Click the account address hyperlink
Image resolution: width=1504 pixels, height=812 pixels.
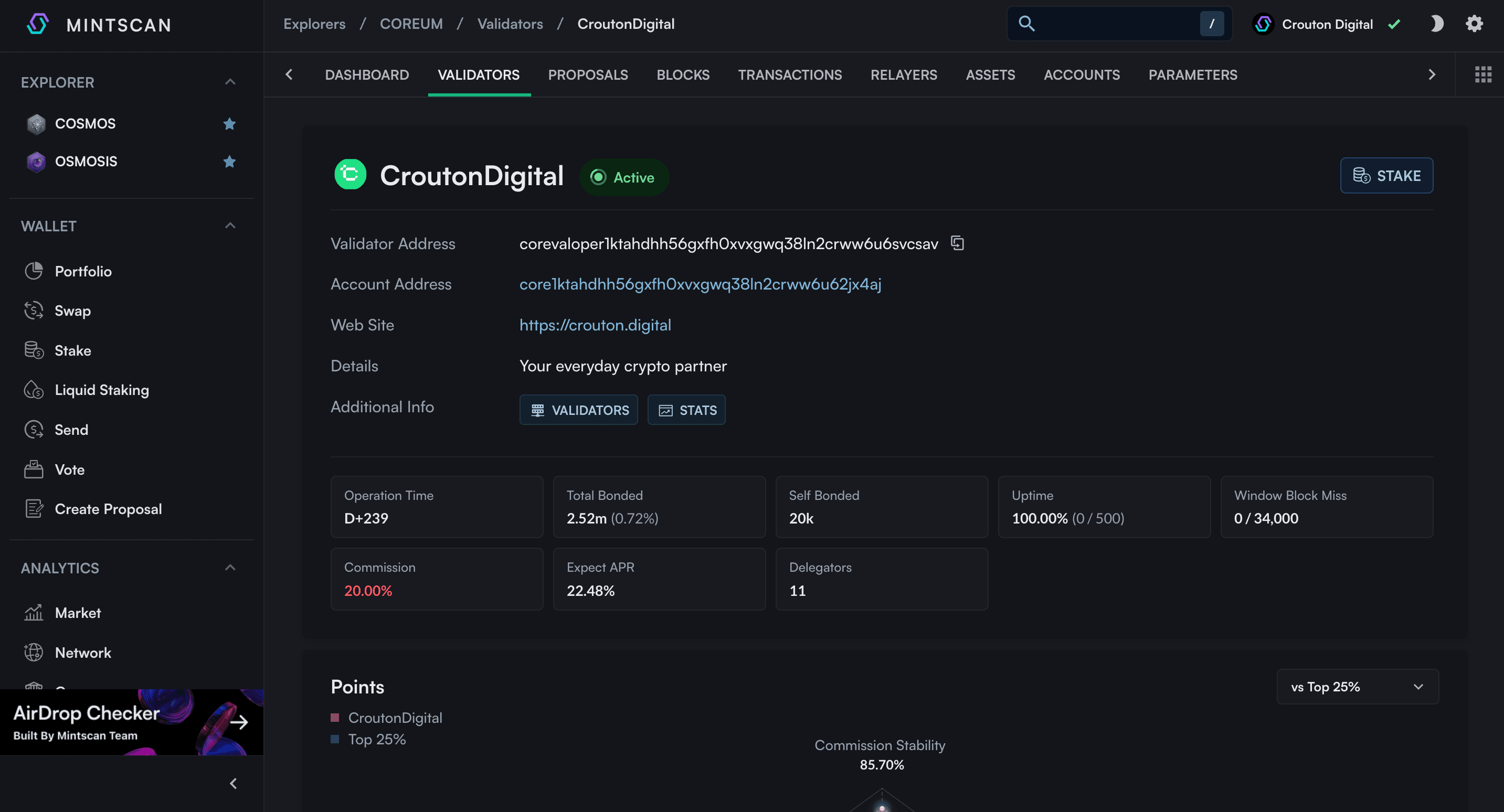[x=700, y=283]
